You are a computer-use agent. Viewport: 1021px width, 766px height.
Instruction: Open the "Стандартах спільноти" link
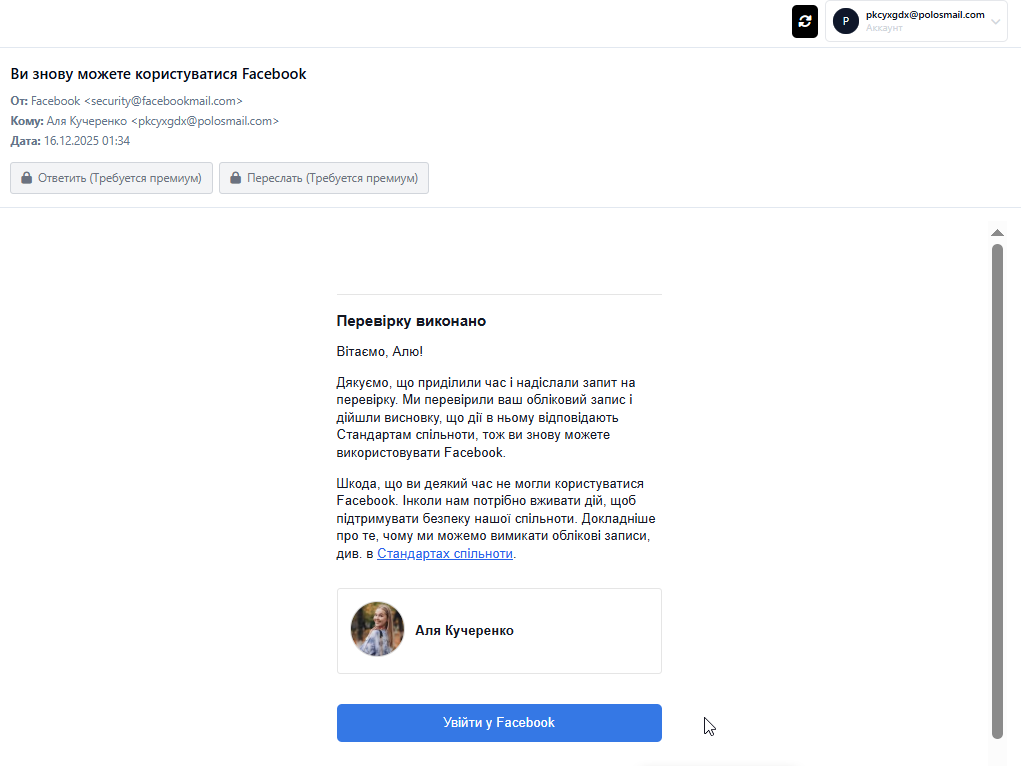(445, 553)
